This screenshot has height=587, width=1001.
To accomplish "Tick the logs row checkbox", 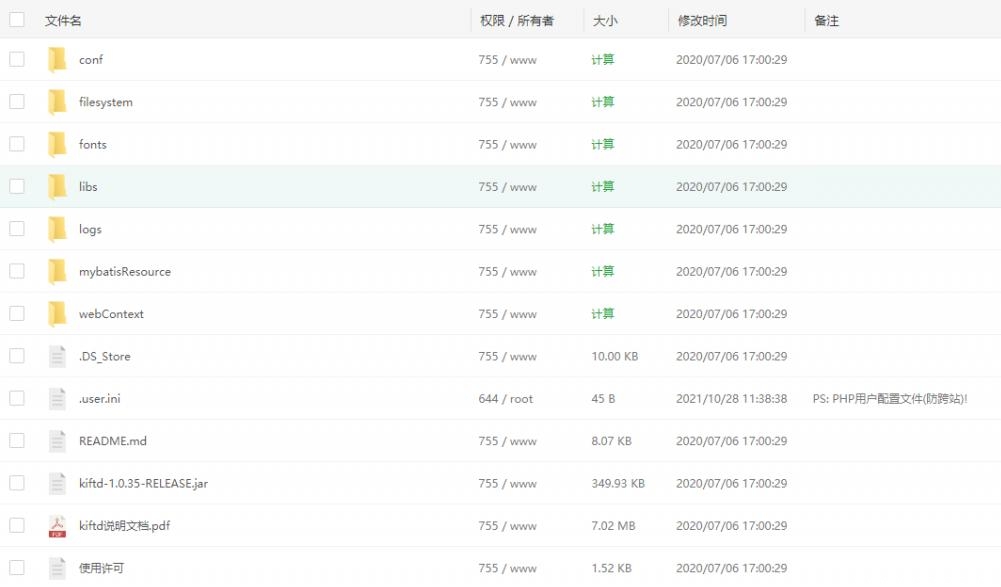I will point(17,229).
